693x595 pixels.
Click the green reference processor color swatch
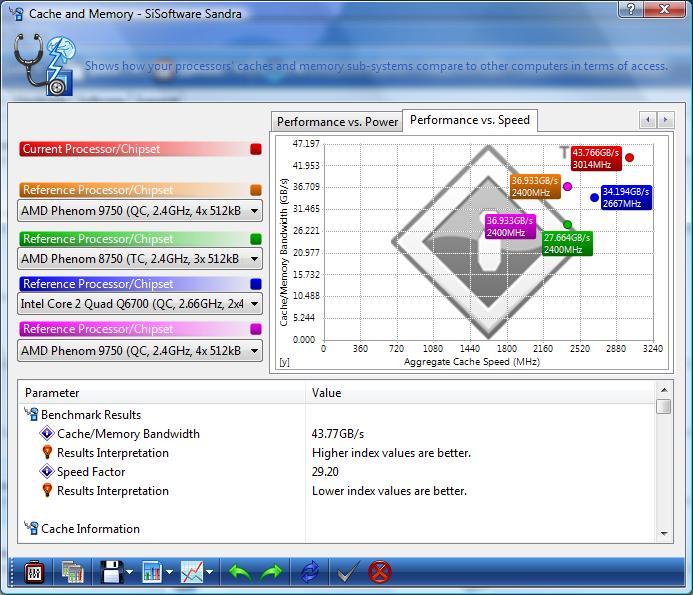[x=255, y=239]
